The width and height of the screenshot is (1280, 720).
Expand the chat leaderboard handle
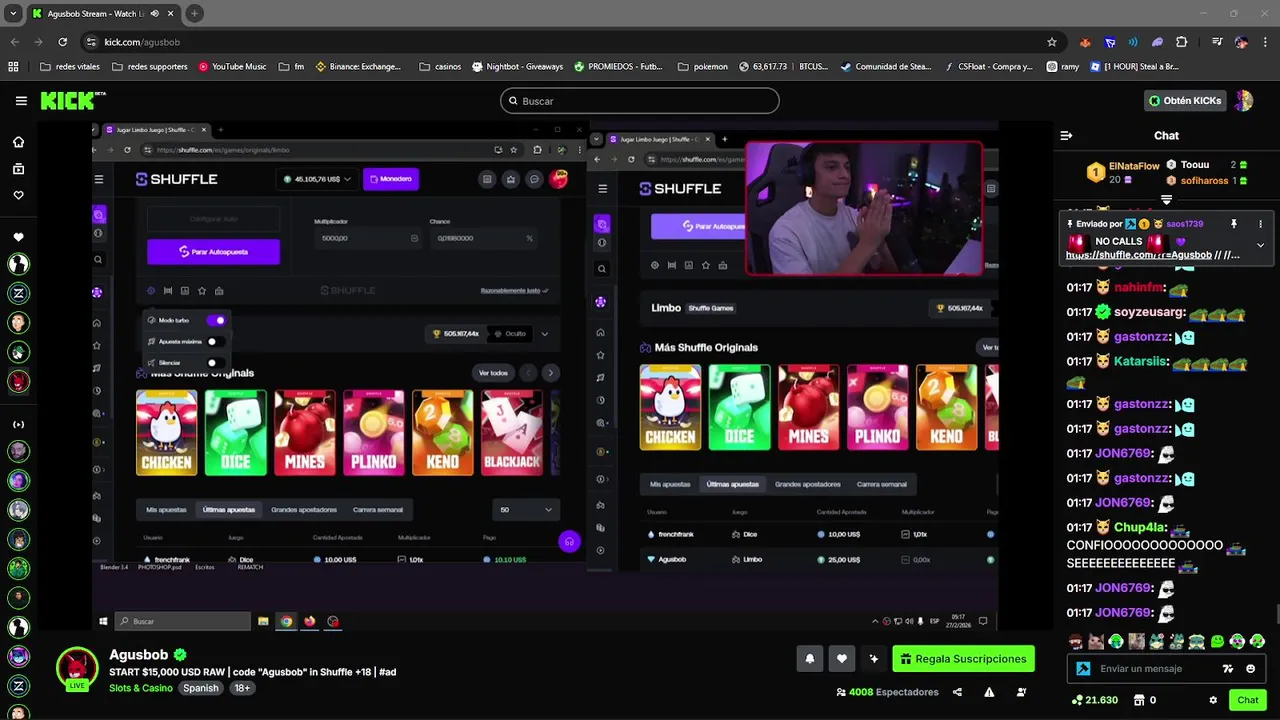coord(1166,200)
